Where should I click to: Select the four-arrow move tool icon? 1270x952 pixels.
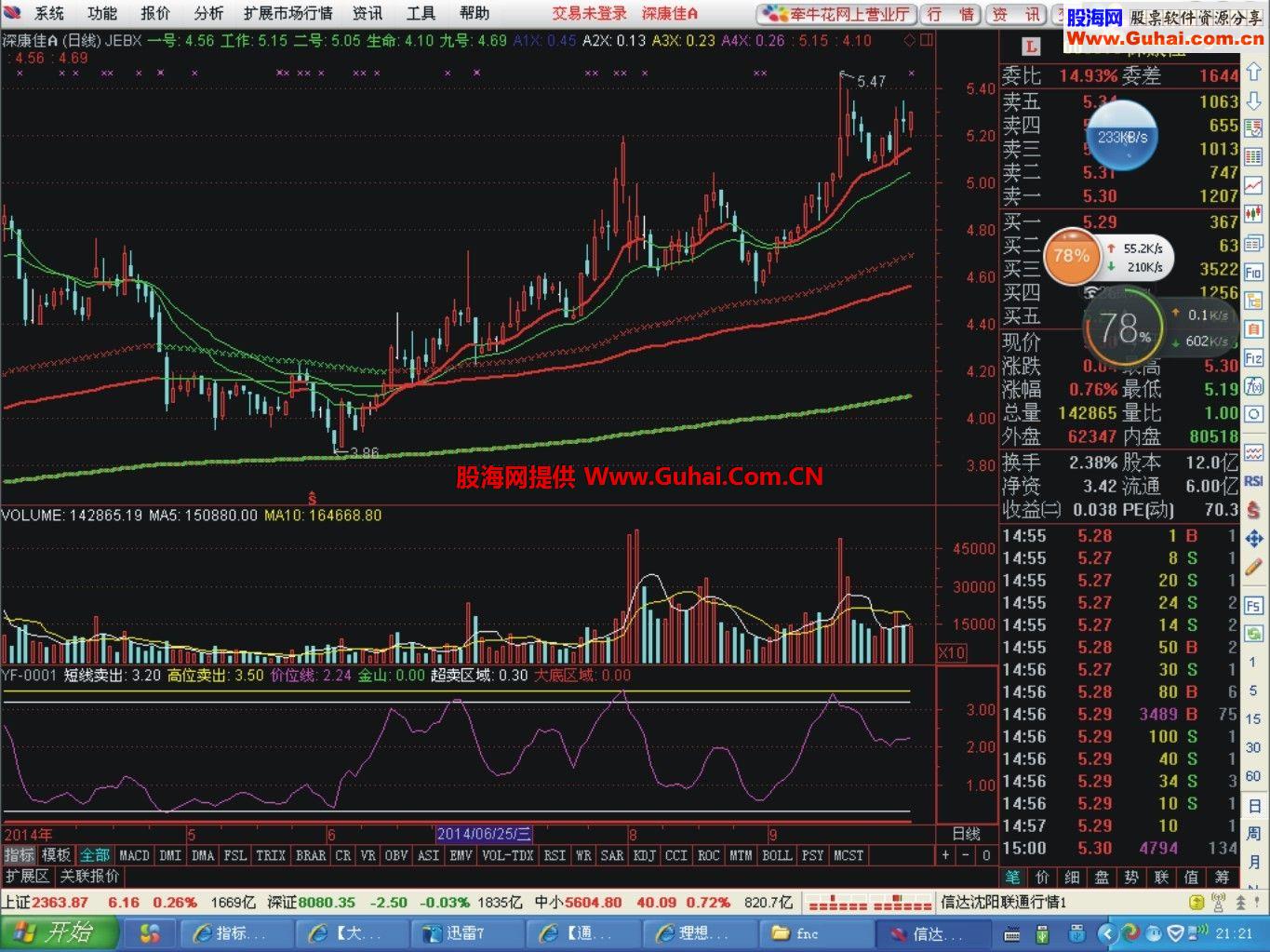(1254, 539)
